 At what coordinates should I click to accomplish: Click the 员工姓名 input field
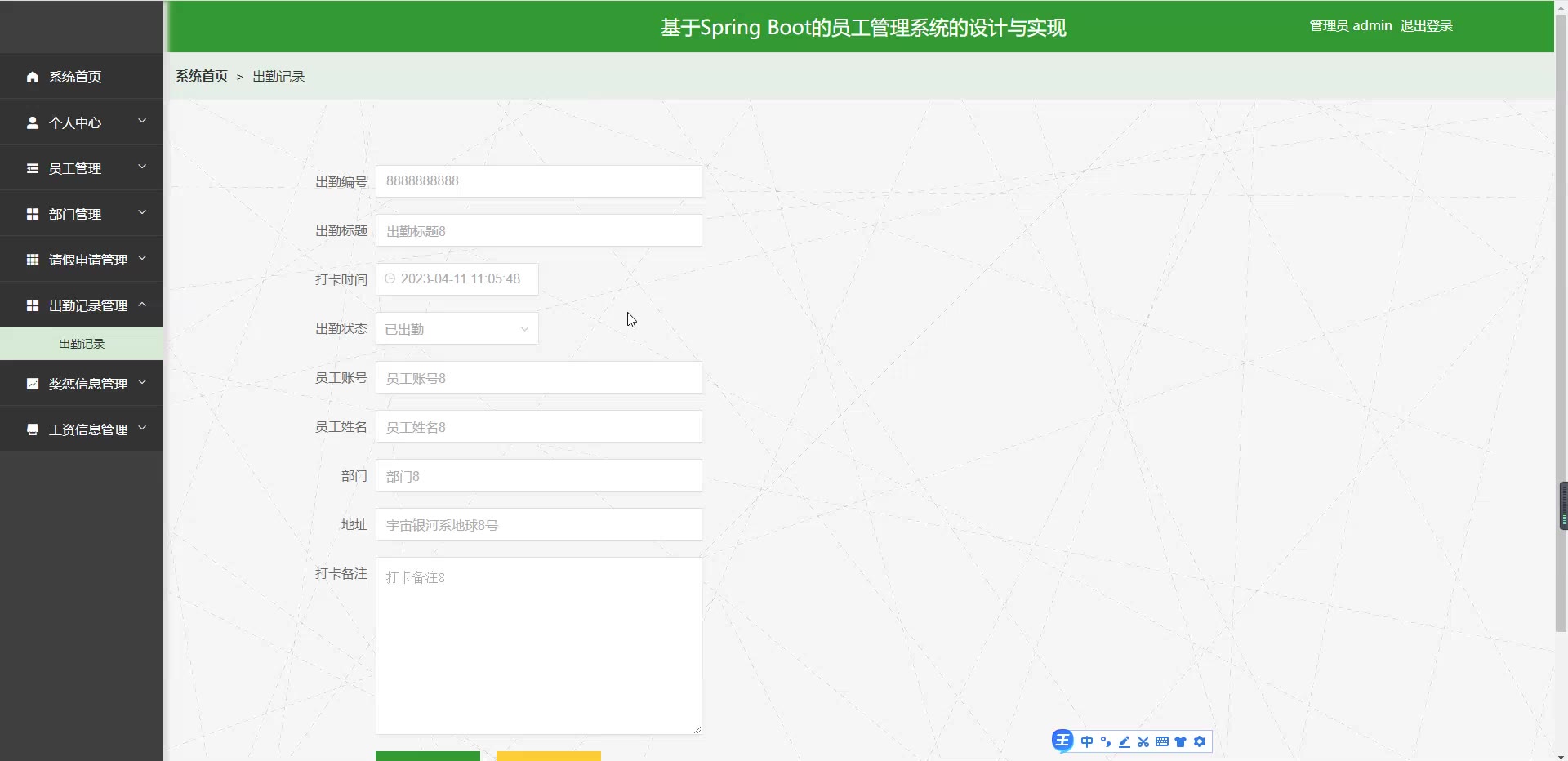click(x=539, y=426)
